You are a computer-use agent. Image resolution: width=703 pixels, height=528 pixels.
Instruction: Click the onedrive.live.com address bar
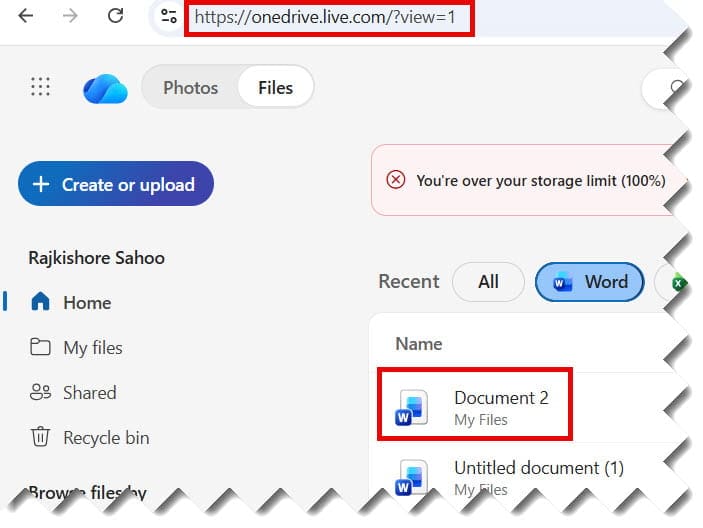click(325, 17)
